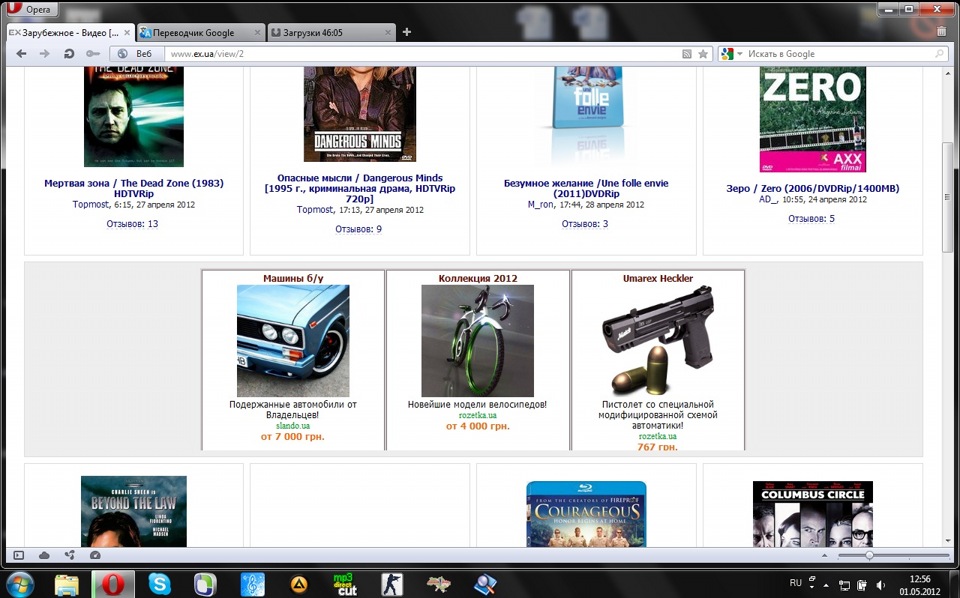960x598 pixels.
Task: Open the Машины б/у ad heading
Action: pos(293,278)
